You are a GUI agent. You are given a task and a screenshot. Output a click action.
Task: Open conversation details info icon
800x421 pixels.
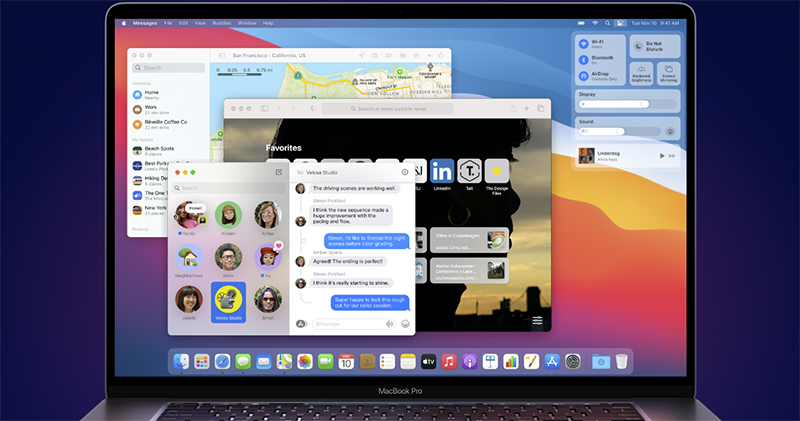click(x=404, y=172)
